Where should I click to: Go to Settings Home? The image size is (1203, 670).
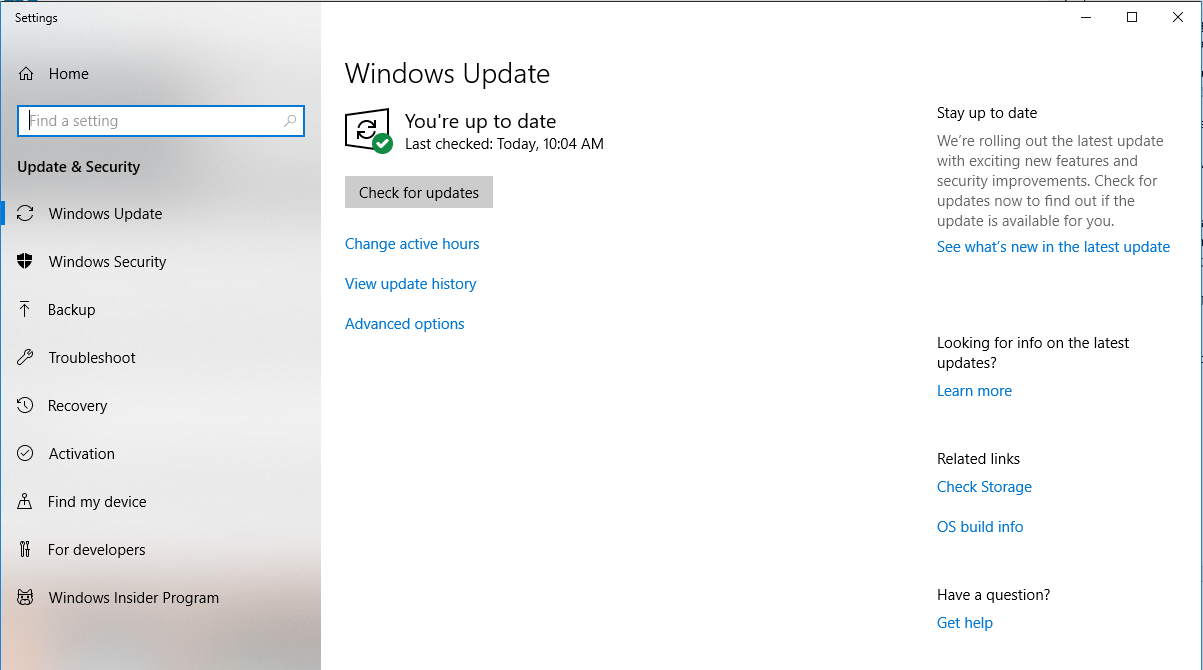click(160, 74)
